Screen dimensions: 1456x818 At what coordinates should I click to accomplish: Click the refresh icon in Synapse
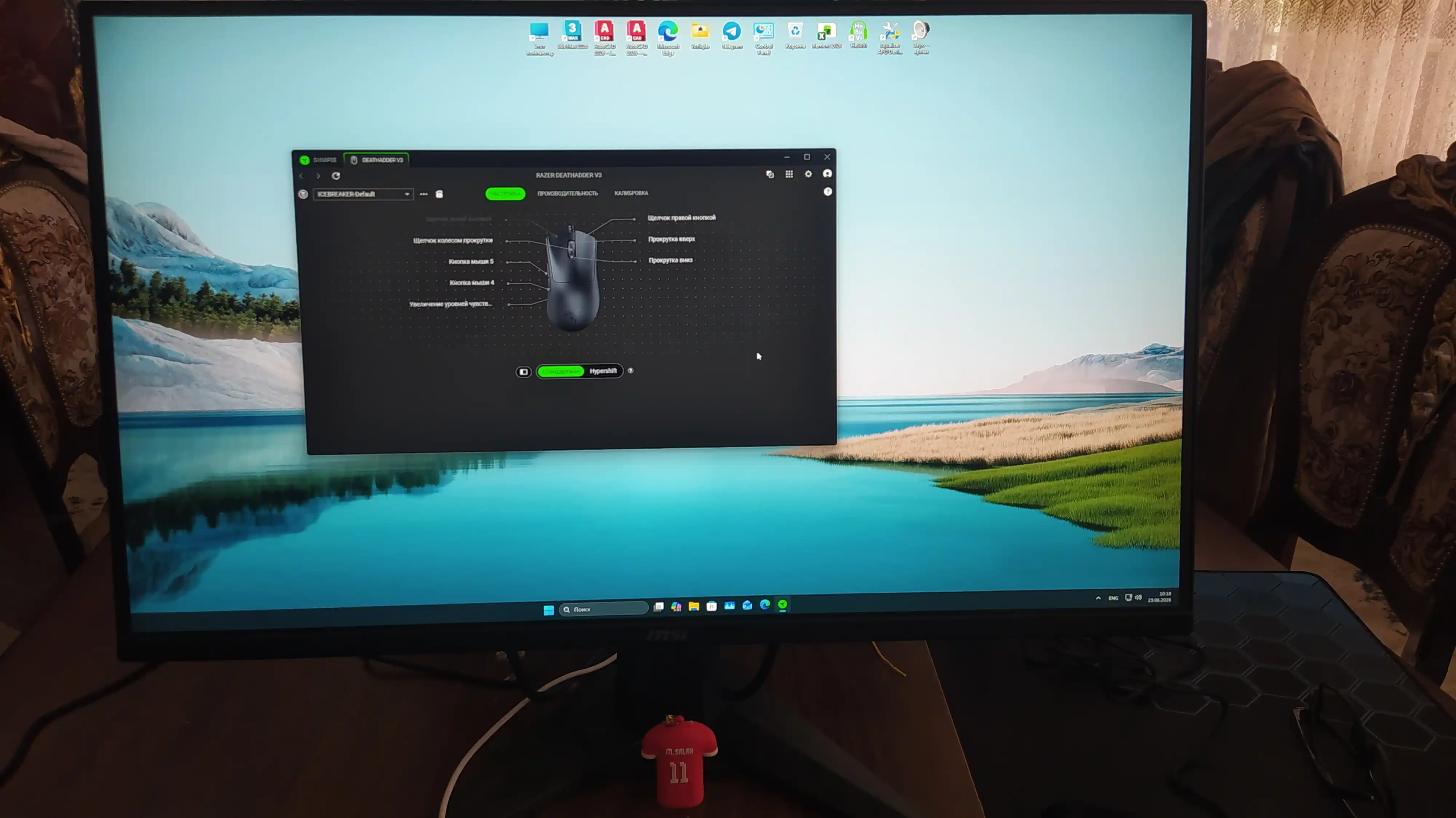(336, 176)
